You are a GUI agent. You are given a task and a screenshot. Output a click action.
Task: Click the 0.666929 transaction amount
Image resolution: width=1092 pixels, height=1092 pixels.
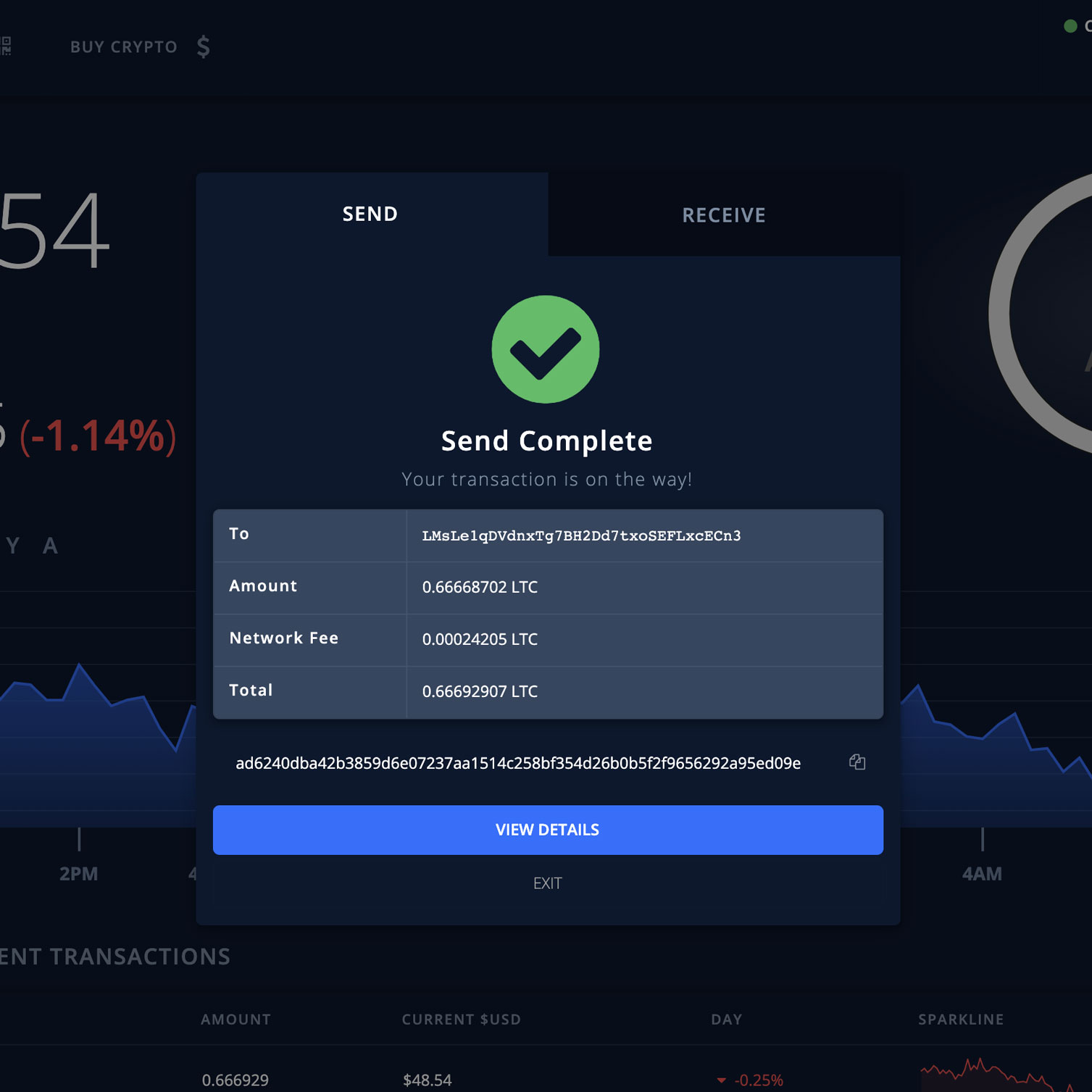tap(236, 1080)
